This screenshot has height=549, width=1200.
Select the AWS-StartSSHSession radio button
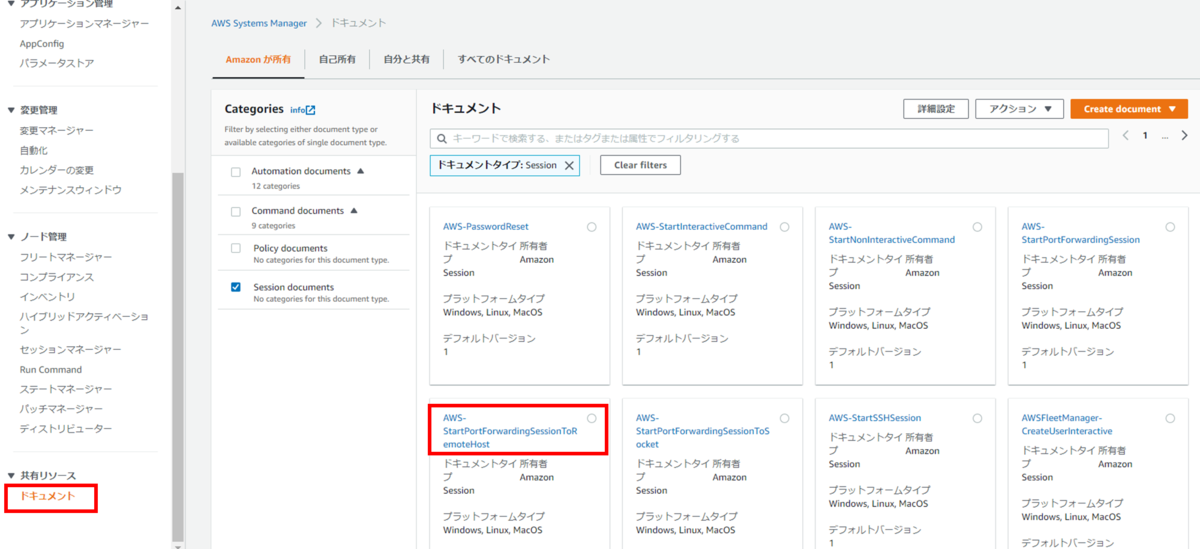[978, 418]
